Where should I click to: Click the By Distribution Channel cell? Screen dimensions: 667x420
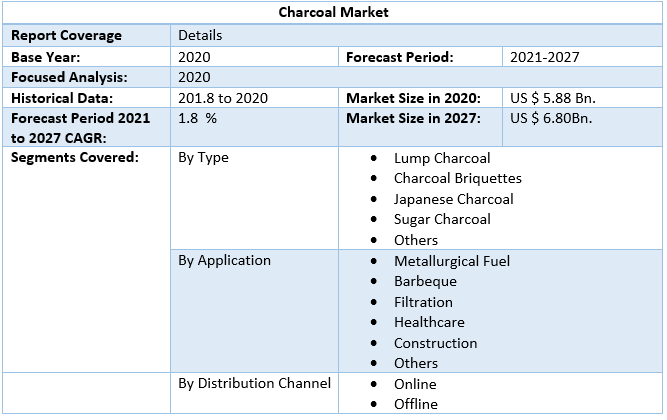point(254,383)
